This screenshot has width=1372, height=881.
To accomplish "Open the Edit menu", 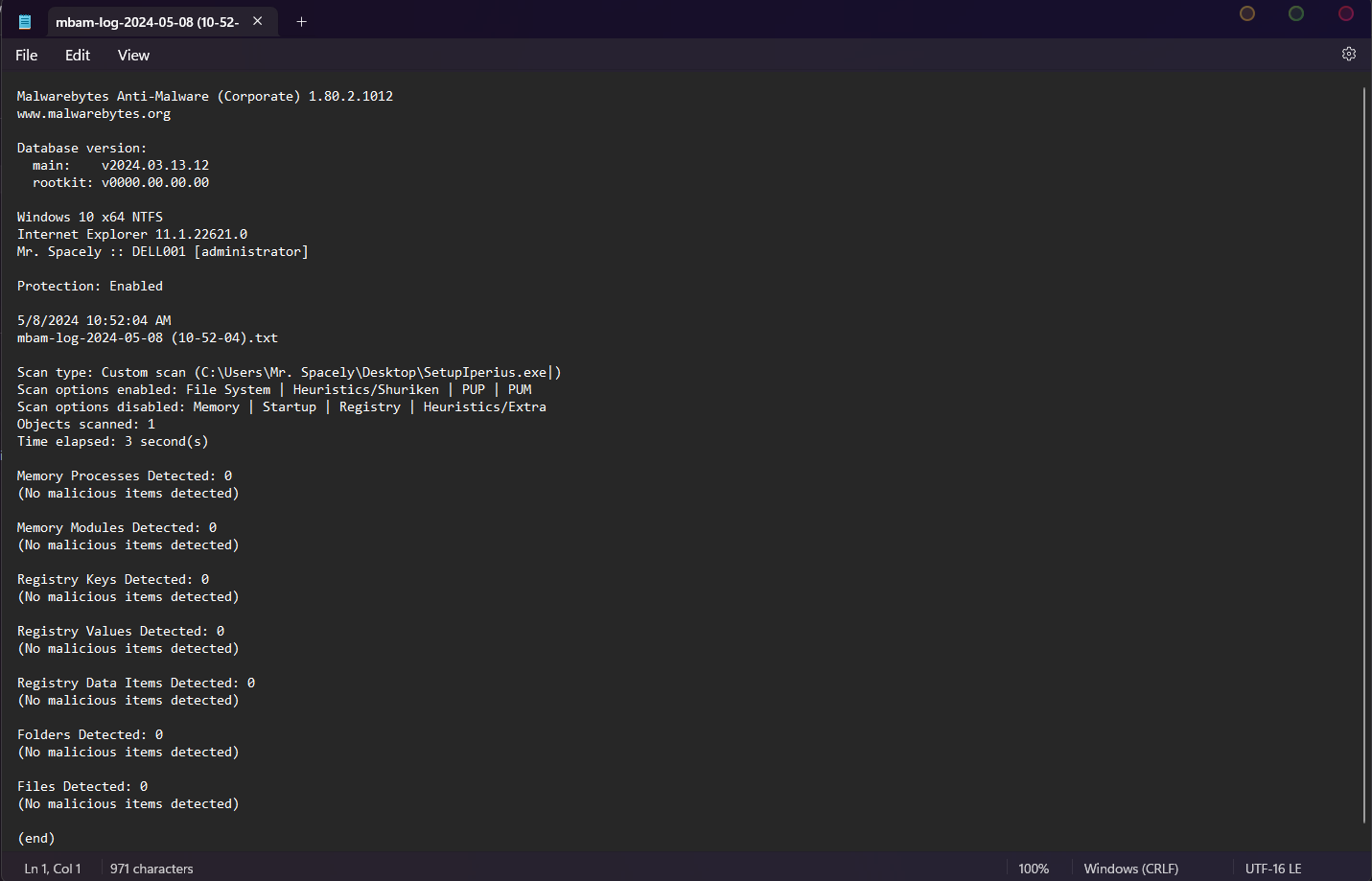I will (78, 56).
